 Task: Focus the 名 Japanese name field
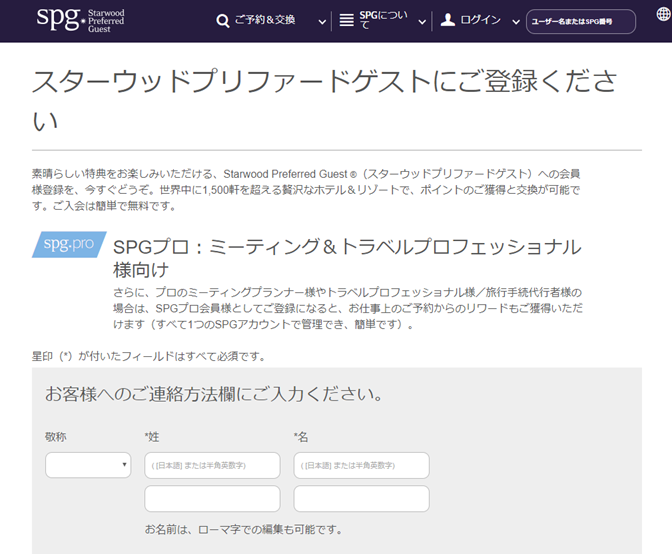coord(361,465)
